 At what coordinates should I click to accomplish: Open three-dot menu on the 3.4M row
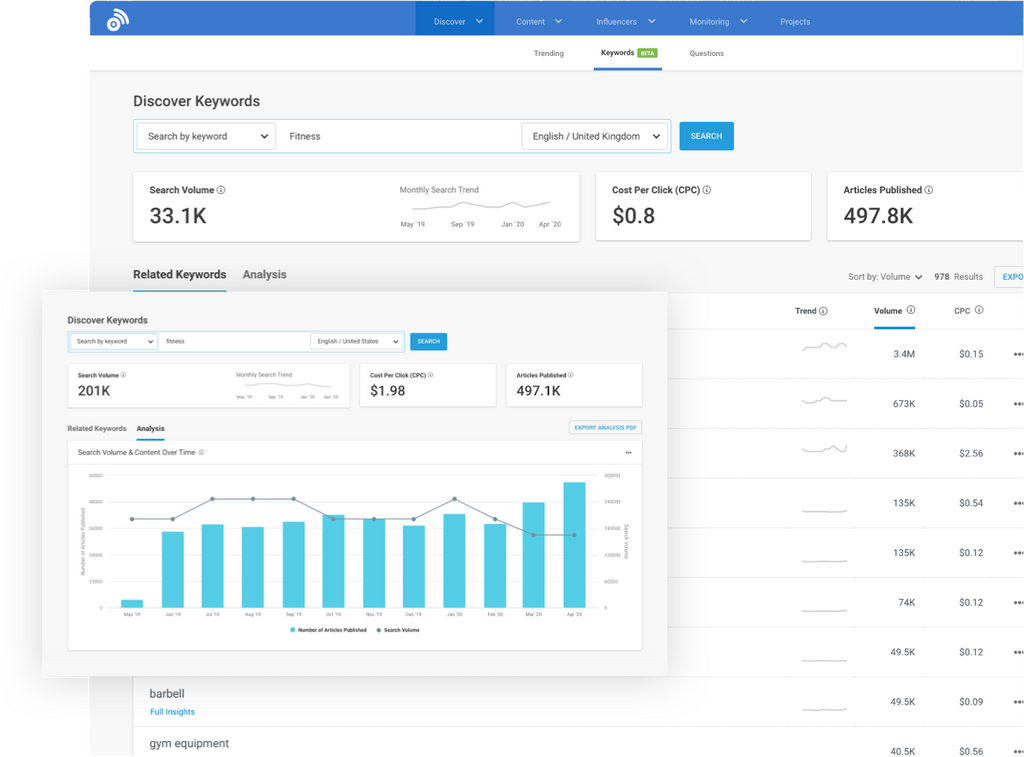pyautogui.click(x=1018, y=354)
